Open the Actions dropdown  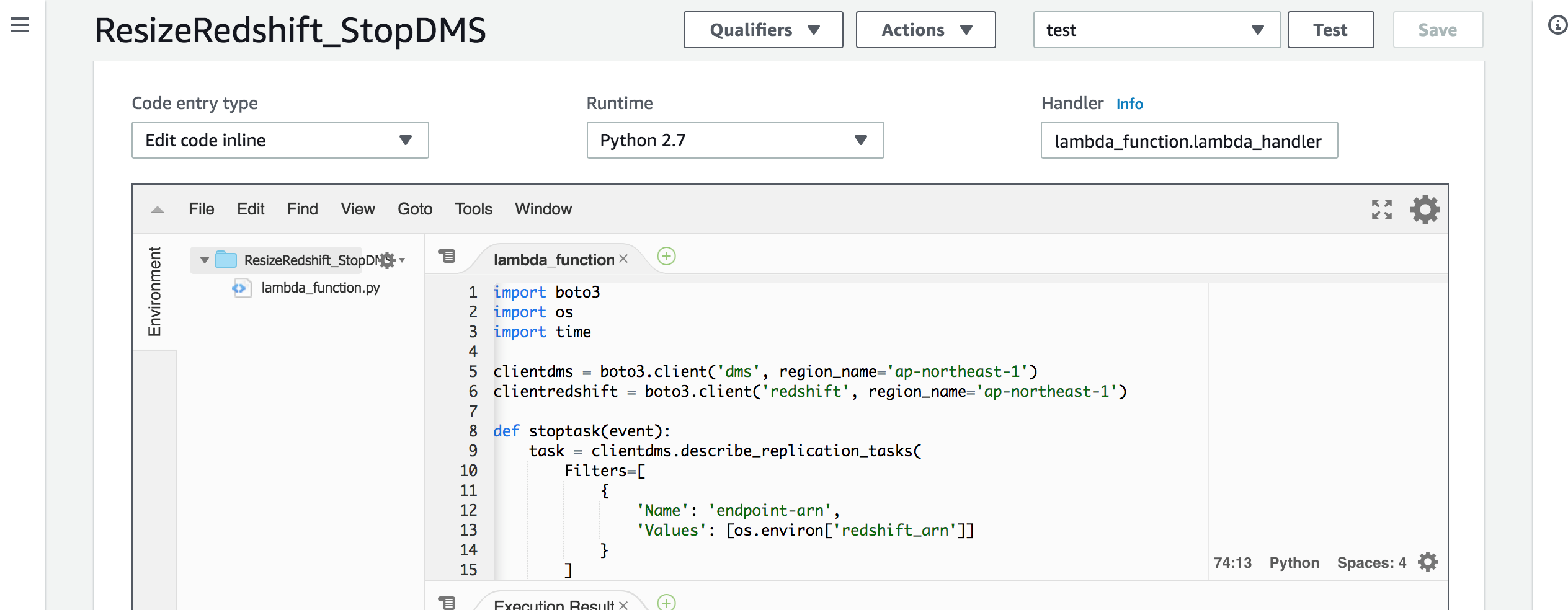tap(925, 30)
